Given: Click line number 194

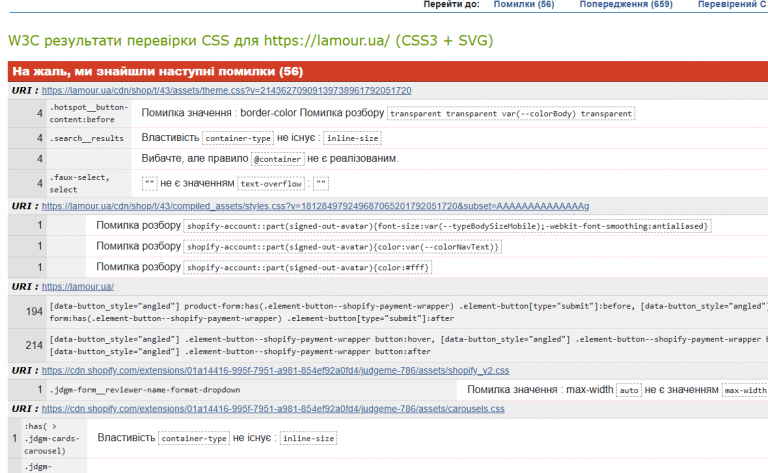Looking at the screenshot, I should (34, 311).
